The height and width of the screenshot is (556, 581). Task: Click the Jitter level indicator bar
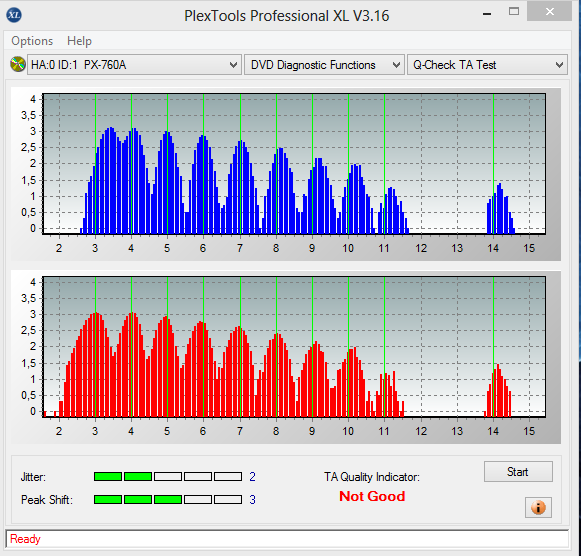pos(168,476)
